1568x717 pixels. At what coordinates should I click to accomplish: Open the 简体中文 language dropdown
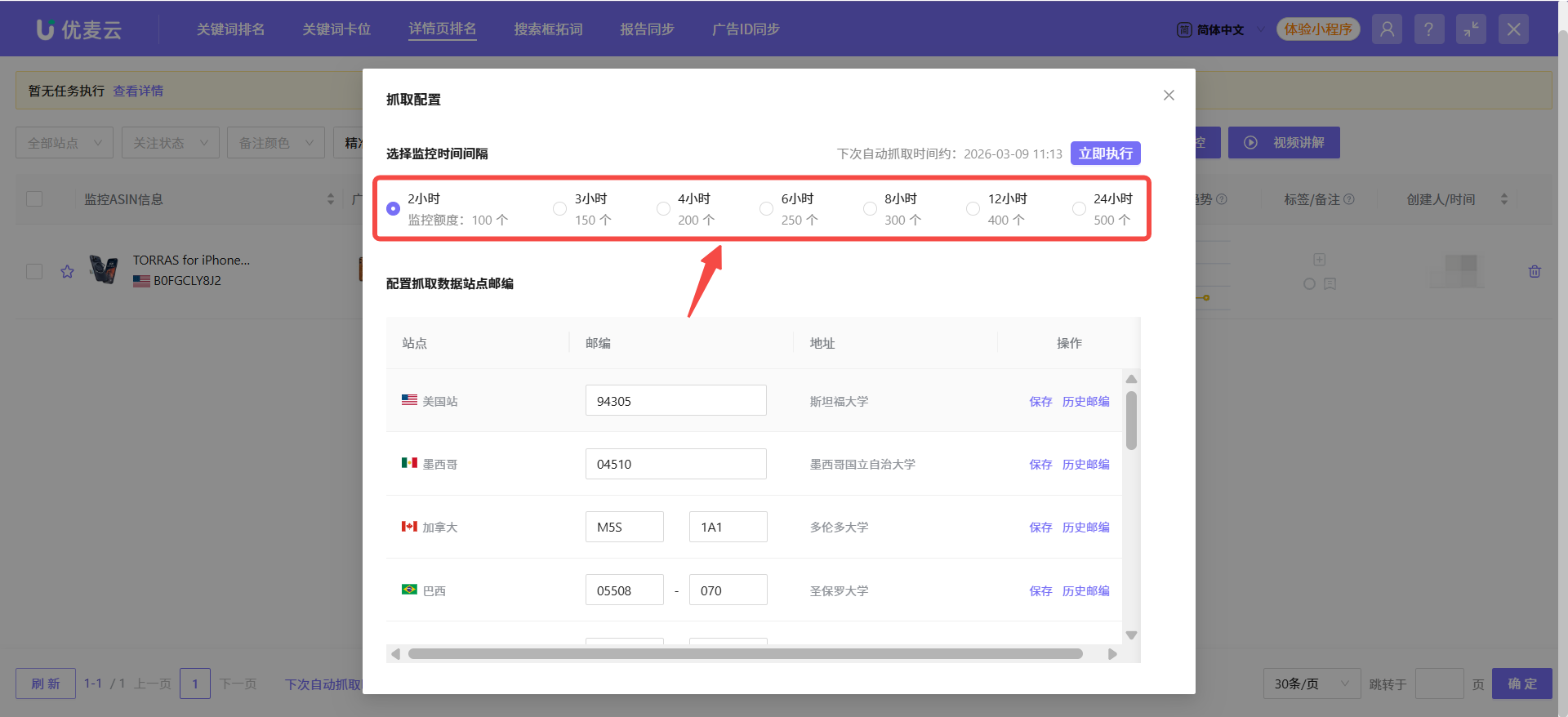pos(1221,29)
